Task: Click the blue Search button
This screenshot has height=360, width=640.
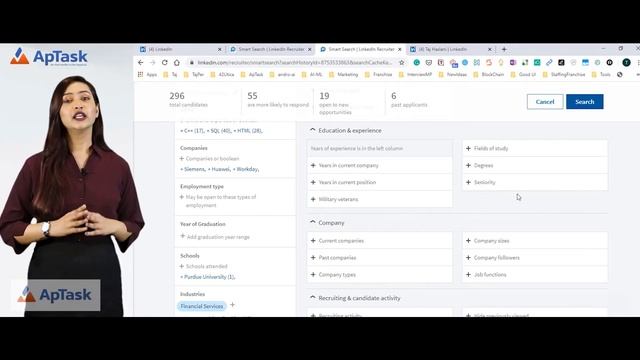Action: pyautogui.click(x=584, y=102)
